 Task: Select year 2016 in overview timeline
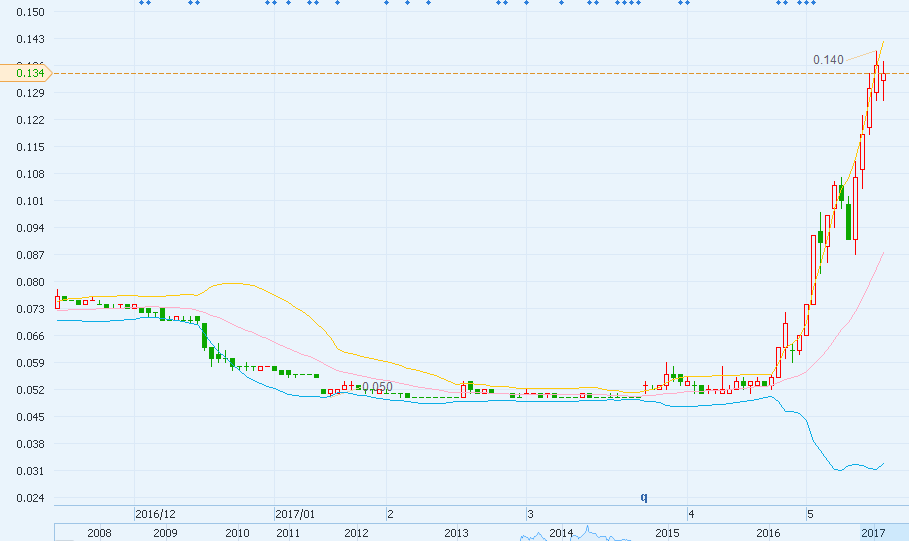[768, 533]
